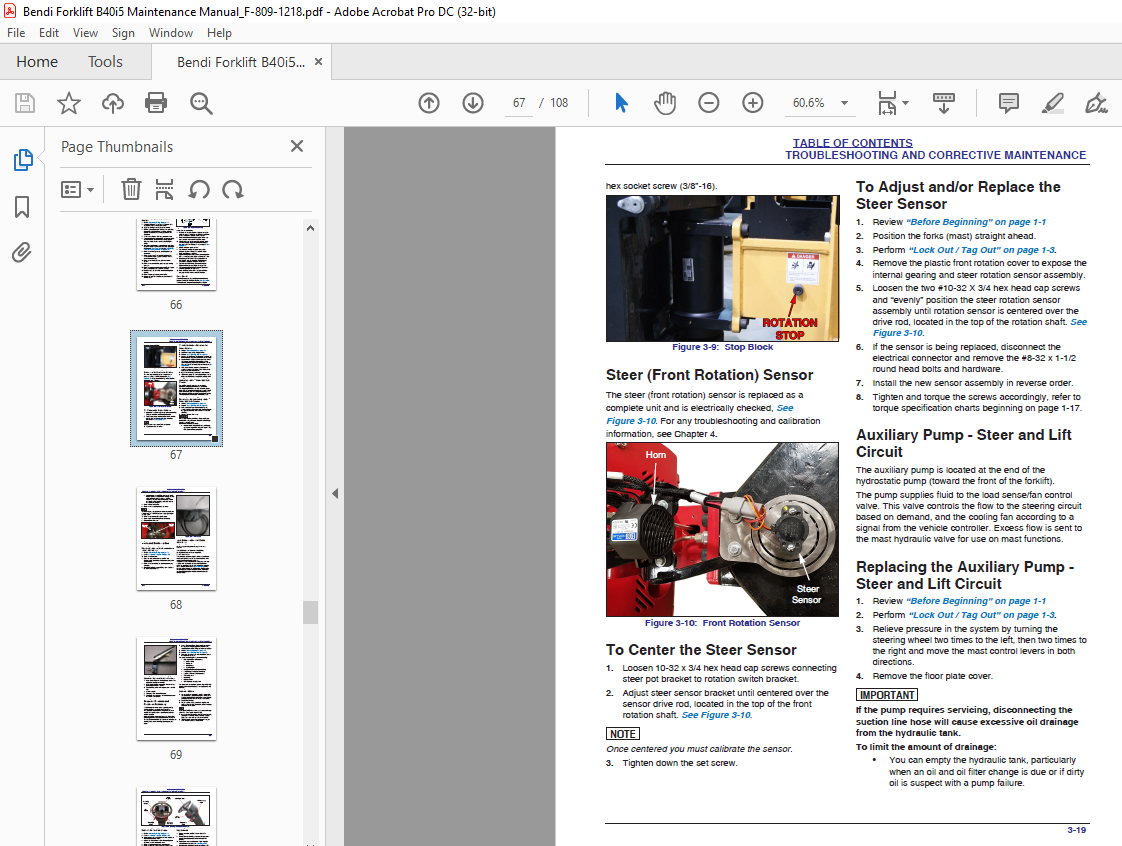Select page 69 thumbnail
The image size is (1122, 846).
point(176,689)
